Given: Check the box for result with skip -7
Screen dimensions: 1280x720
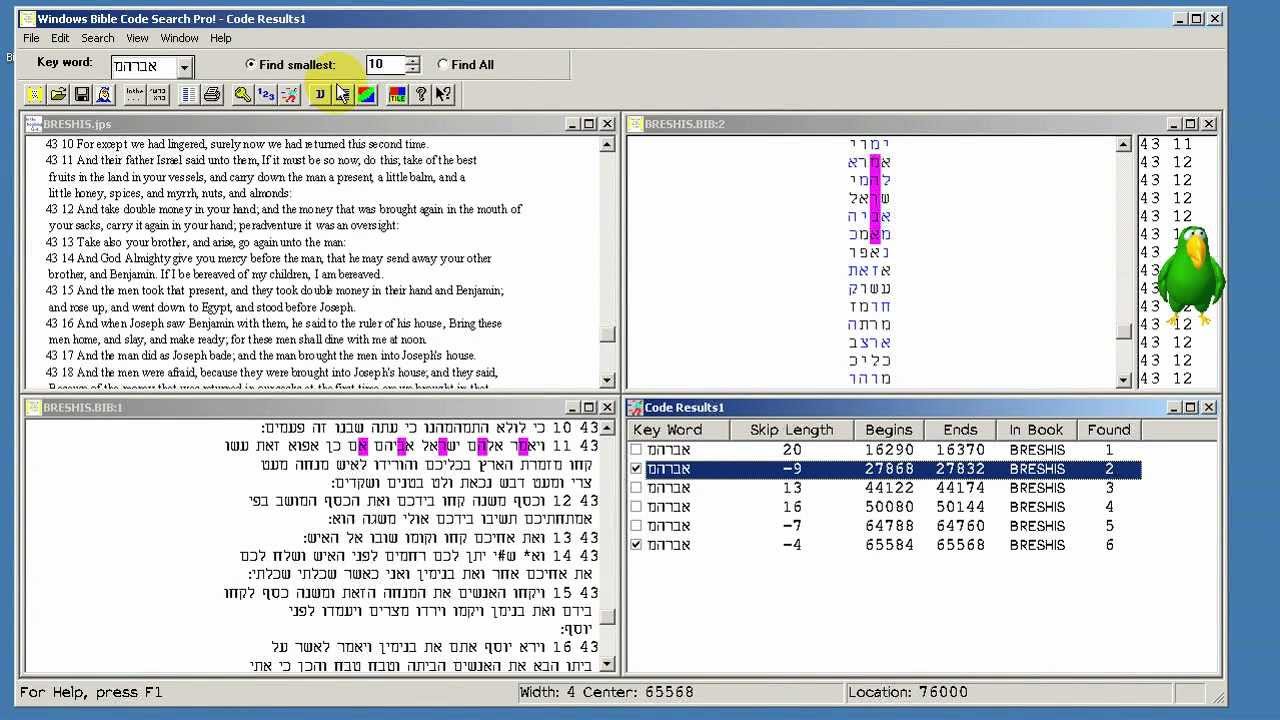Looking at the screenshot, I should [636, 526].
